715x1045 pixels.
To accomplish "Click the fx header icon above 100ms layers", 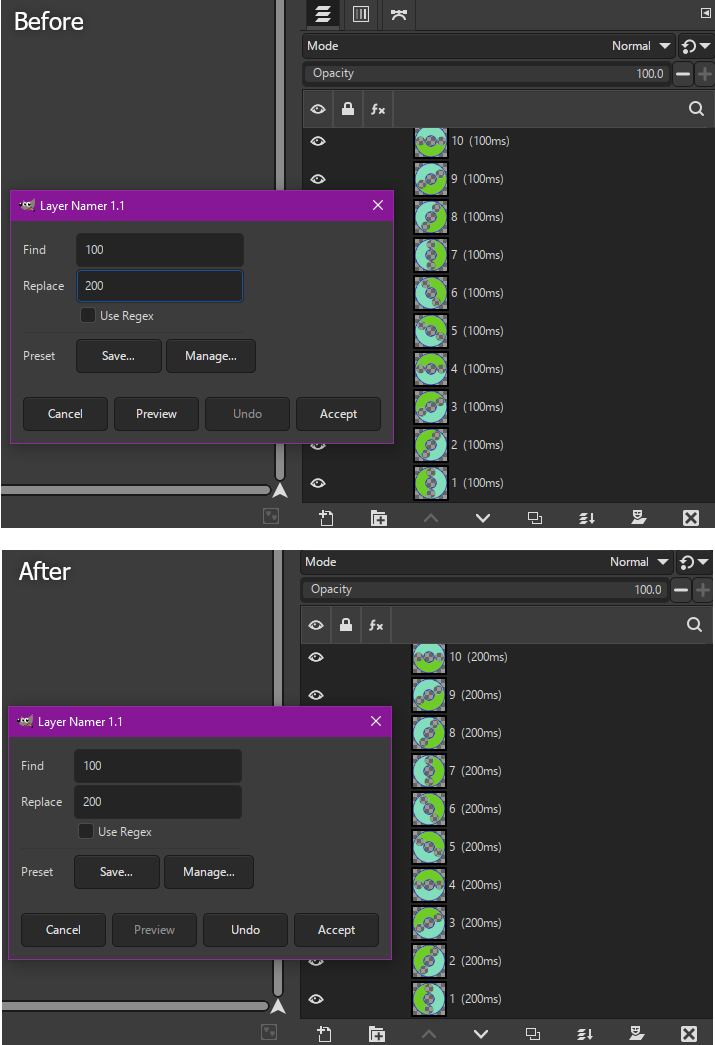I will click(378, 109).
